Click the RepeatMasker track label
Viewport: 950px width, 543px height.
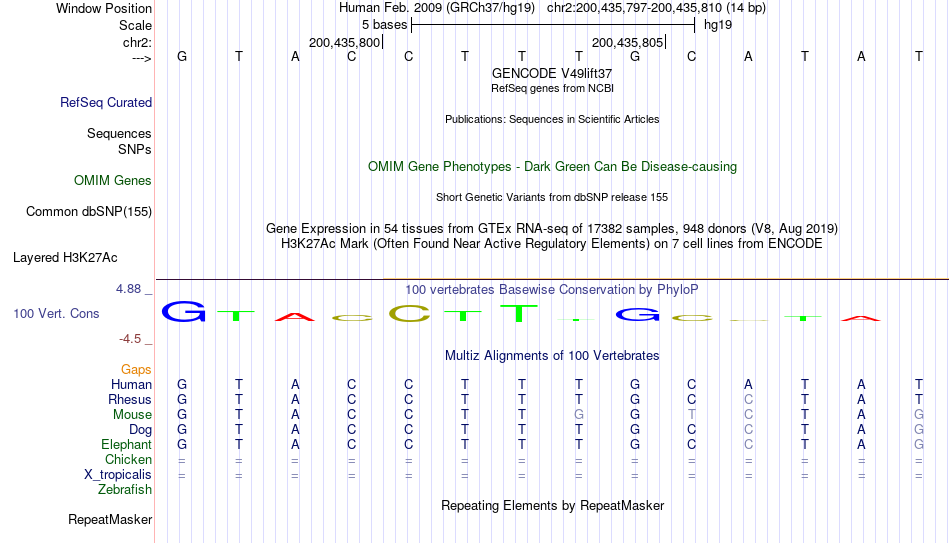click(110, 519)
